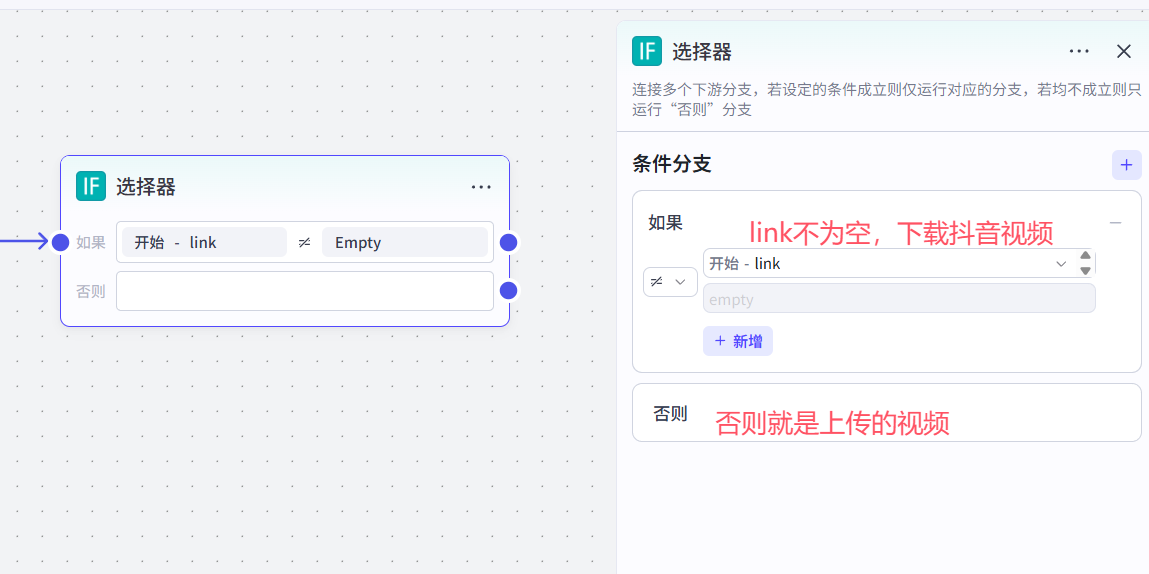Click the input port of the 如果 row
The width and height of the screenshot is (1149, 574).
[x=61, y=242]
